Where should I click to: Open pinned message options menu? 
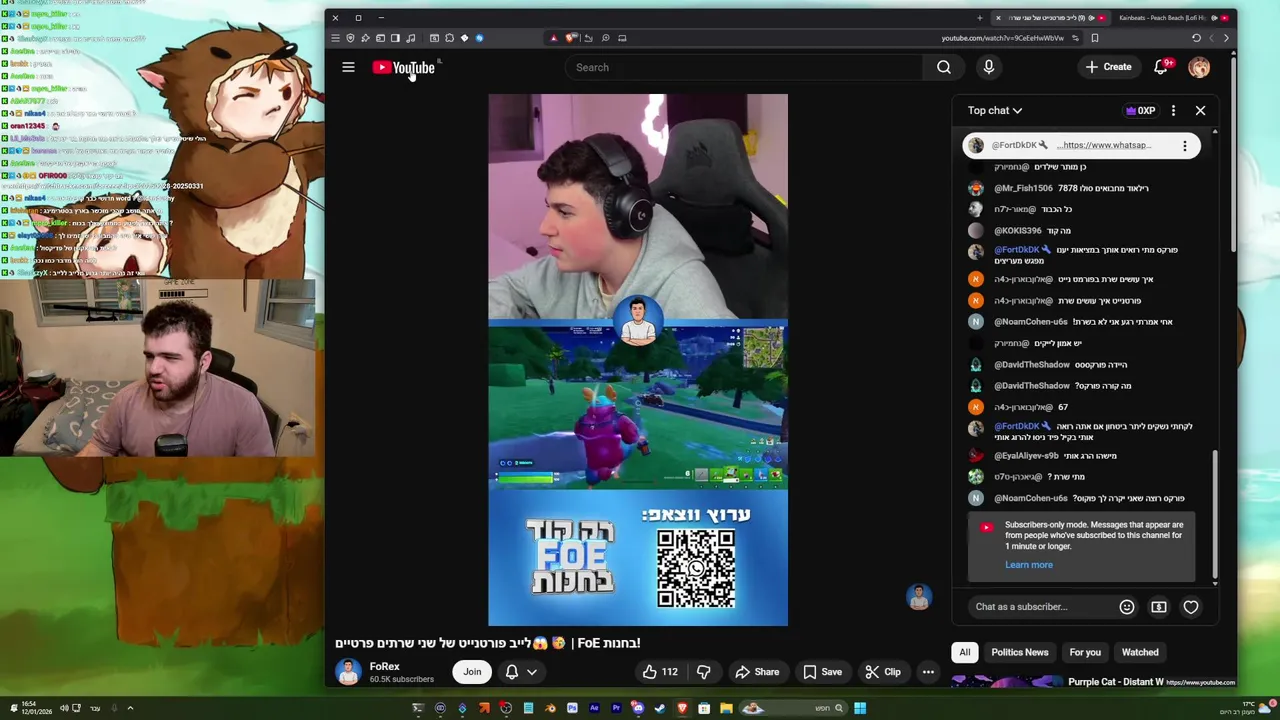click(1185, 145)
